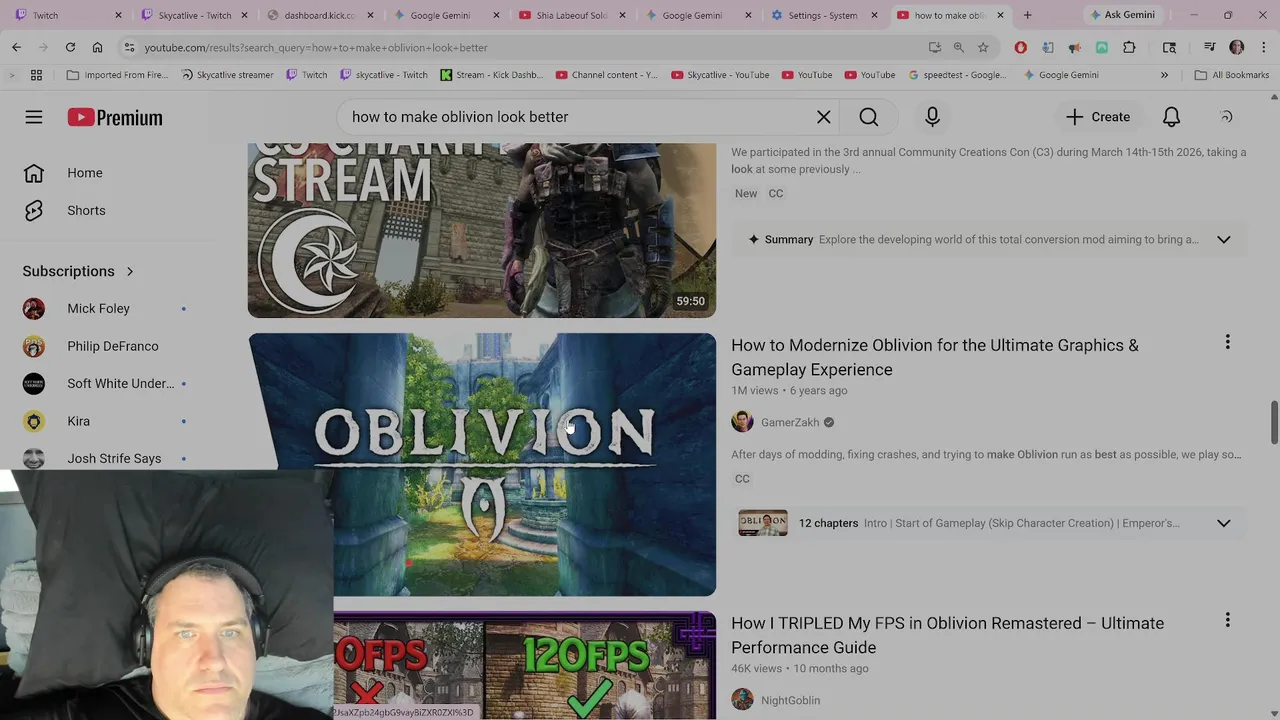Image resolution: width=1280 pixels, height=720 pixels.
Task: Click the 12 chapters preview thumbnail
Action: click(763, 523)
